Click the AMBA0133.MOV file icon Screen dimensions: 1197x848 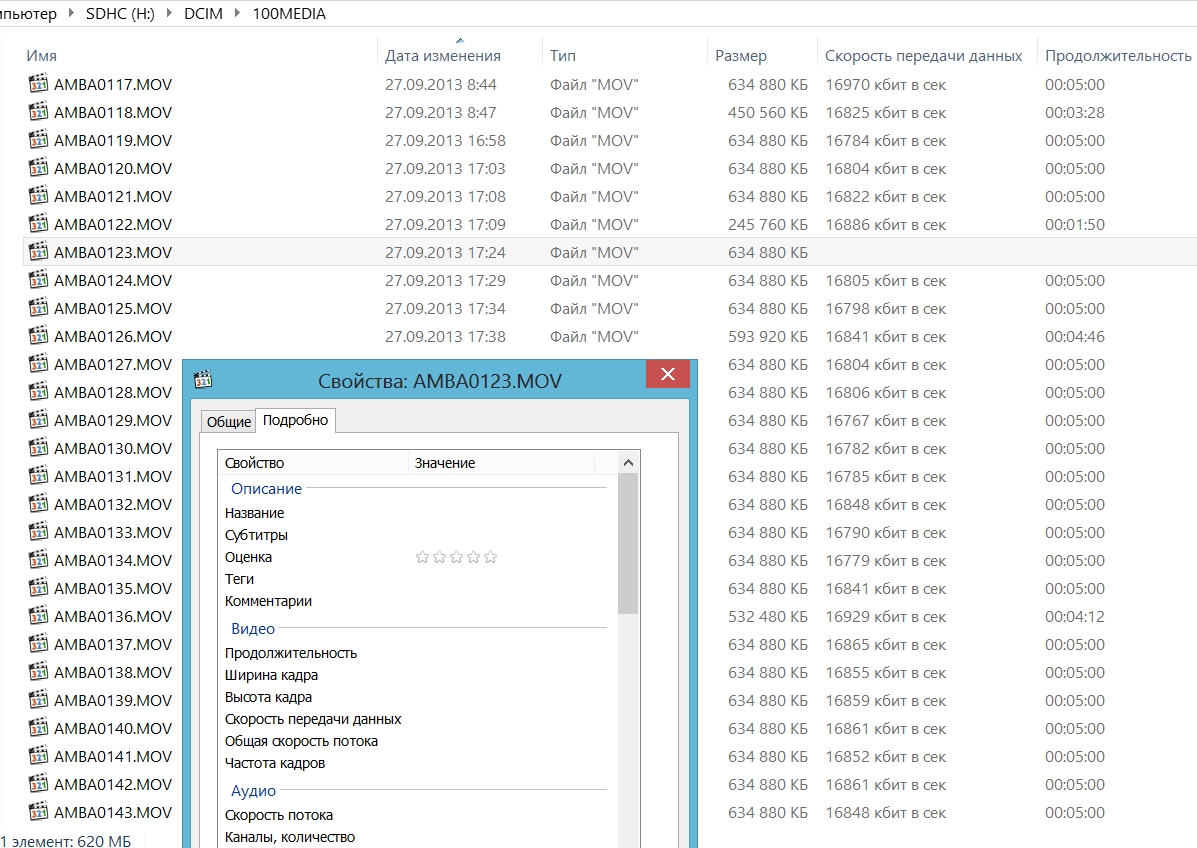click(x=39, y=532)
